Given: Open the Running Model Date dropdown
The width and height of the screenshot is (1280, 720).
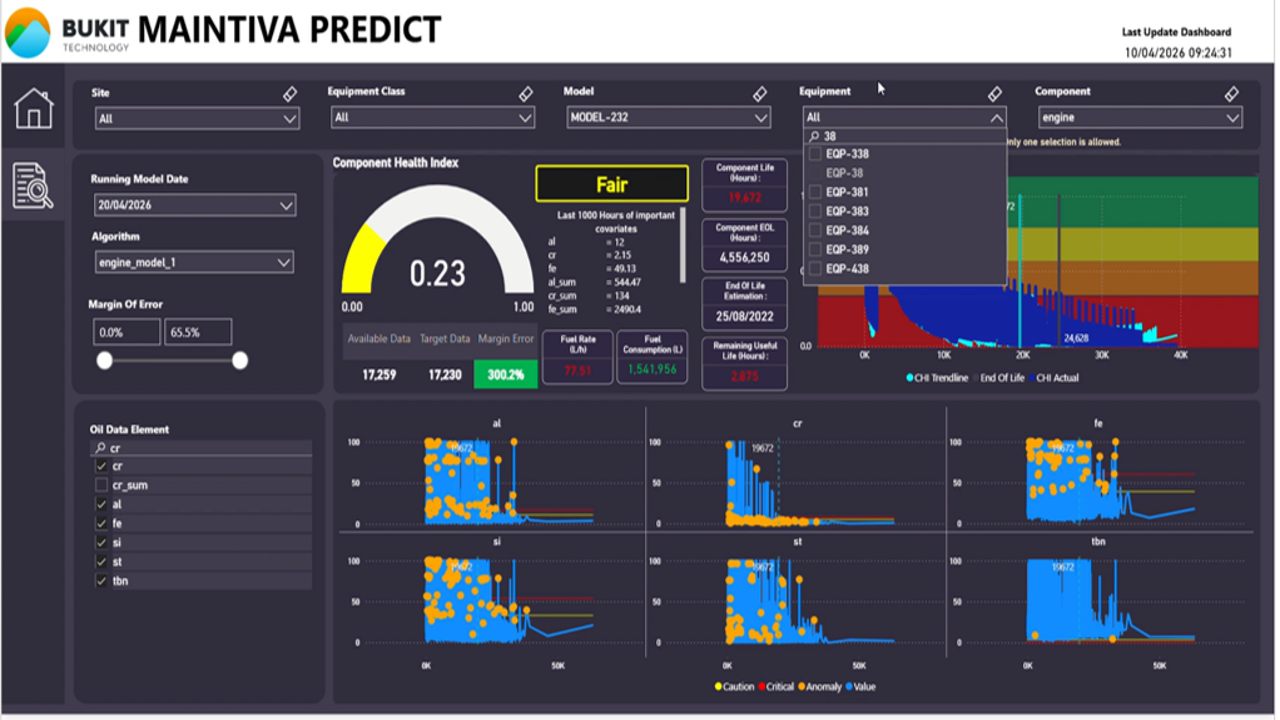Looking at the screenshot, I should pyautogui.click(x=195, y=205).
